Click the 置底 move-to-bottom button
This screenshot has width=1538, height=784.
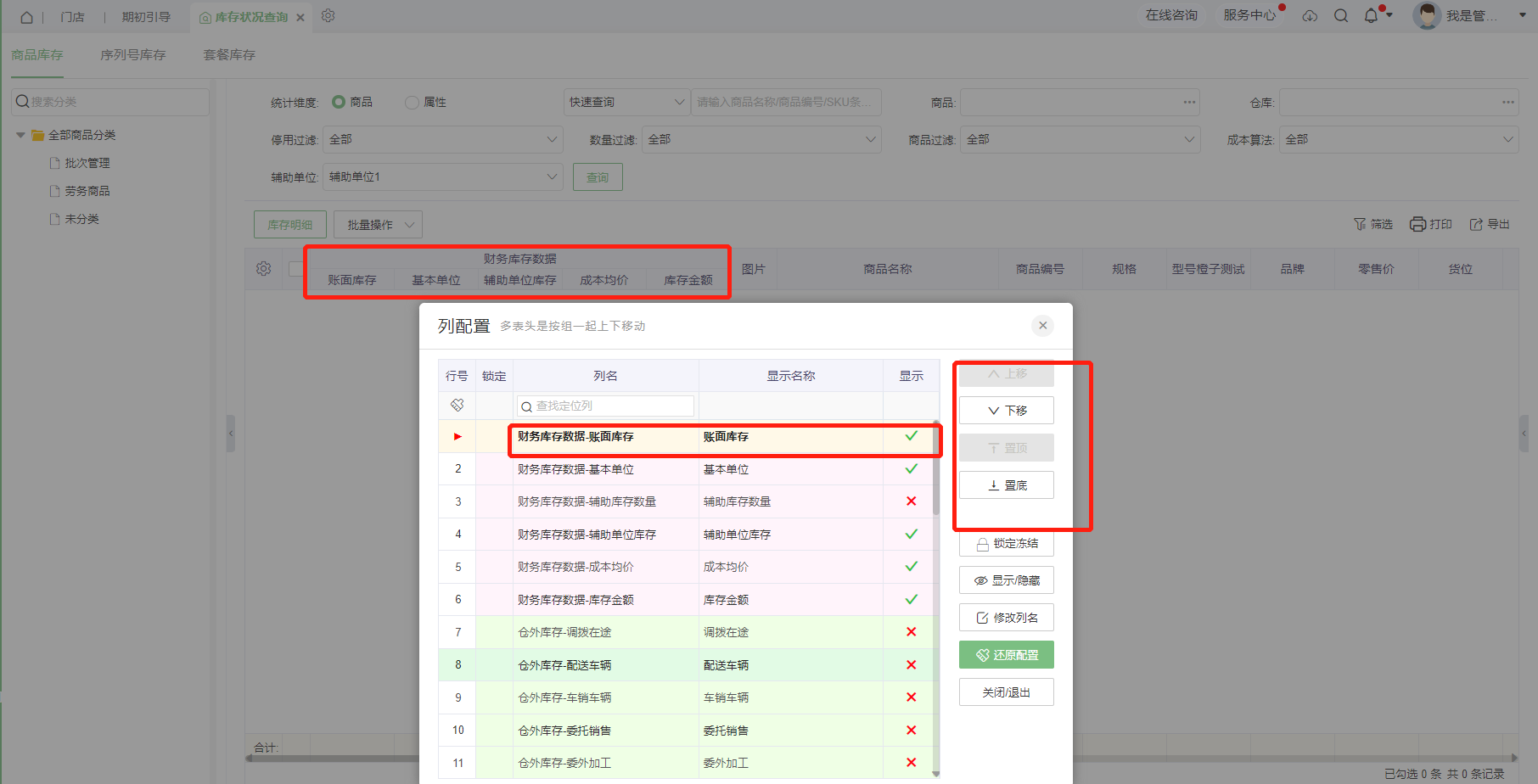[x=1007, y=485]
